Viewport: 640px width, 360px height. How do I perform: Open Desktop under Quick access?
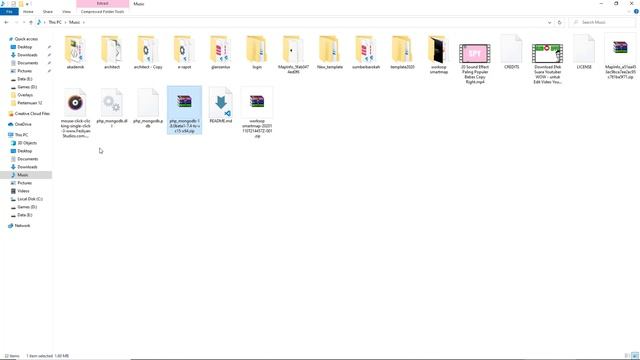[x=24, y=47]
